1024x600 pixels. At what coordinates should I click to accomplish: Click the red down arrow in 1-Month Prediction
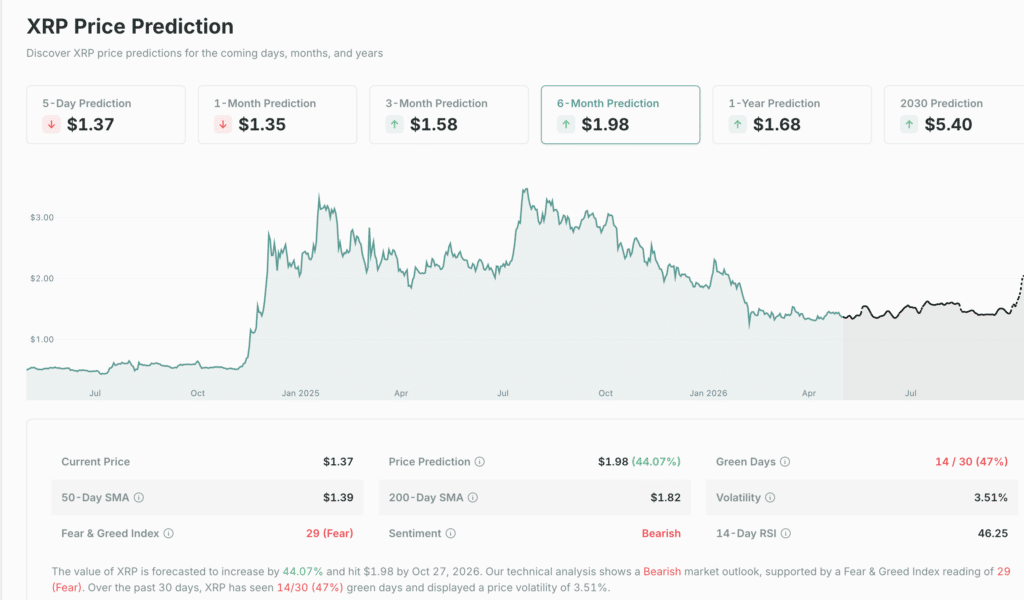[x=223, y=125]
